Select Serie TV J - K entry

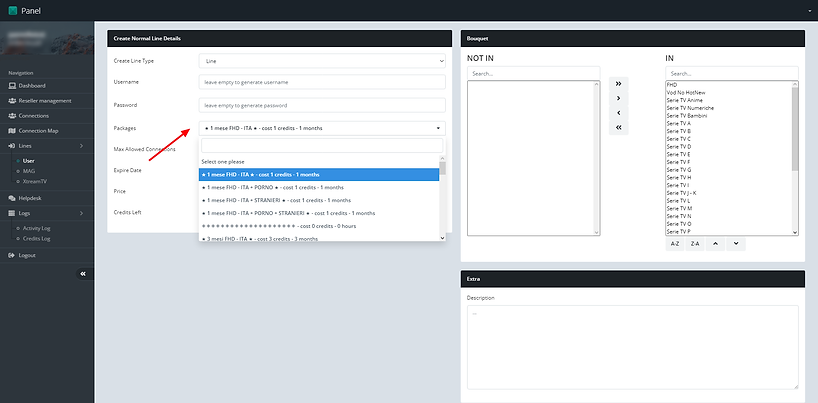click(729, 193)
